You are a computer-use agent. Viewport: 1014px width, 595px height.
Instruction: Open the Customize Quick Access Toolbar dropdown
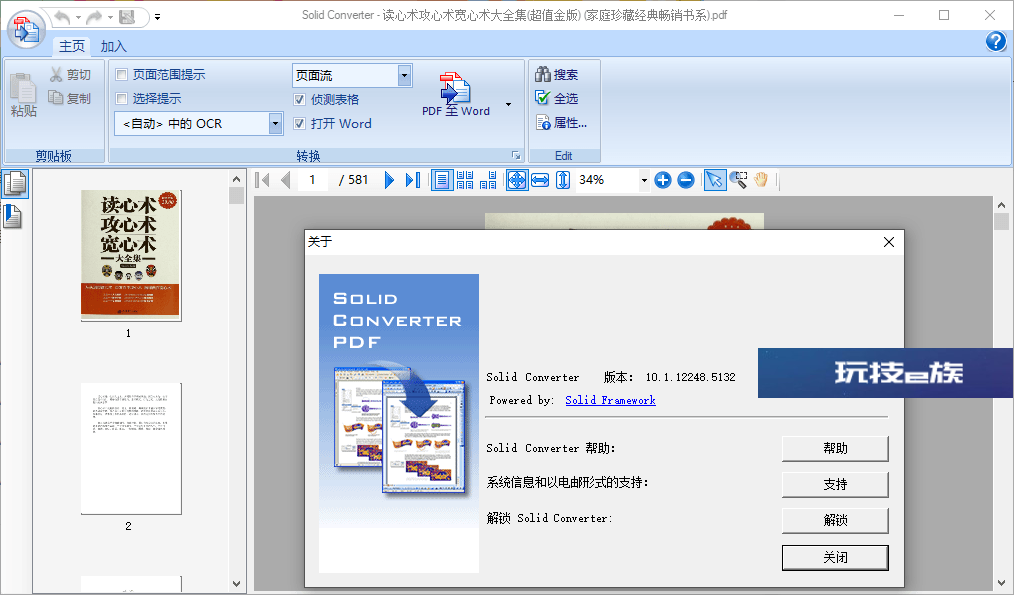click(x=157, y=17)
